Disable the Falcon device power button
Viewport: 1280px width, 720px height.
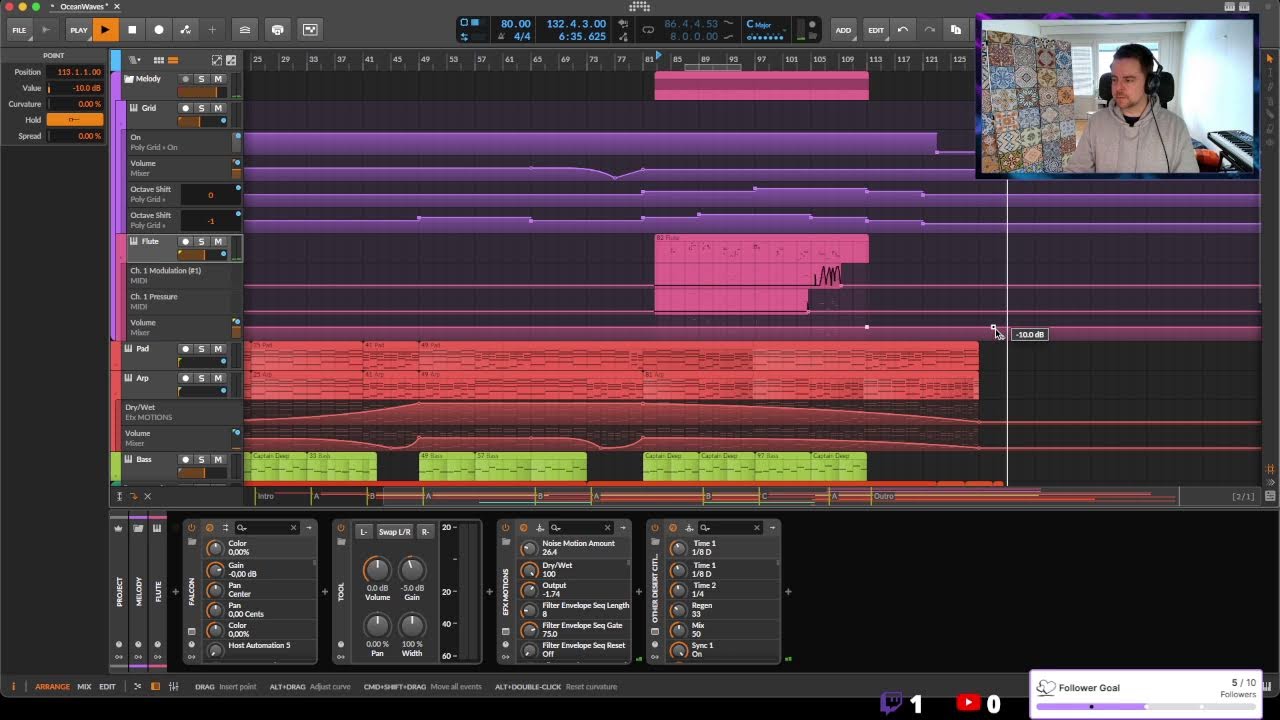[x=192, y=528]
